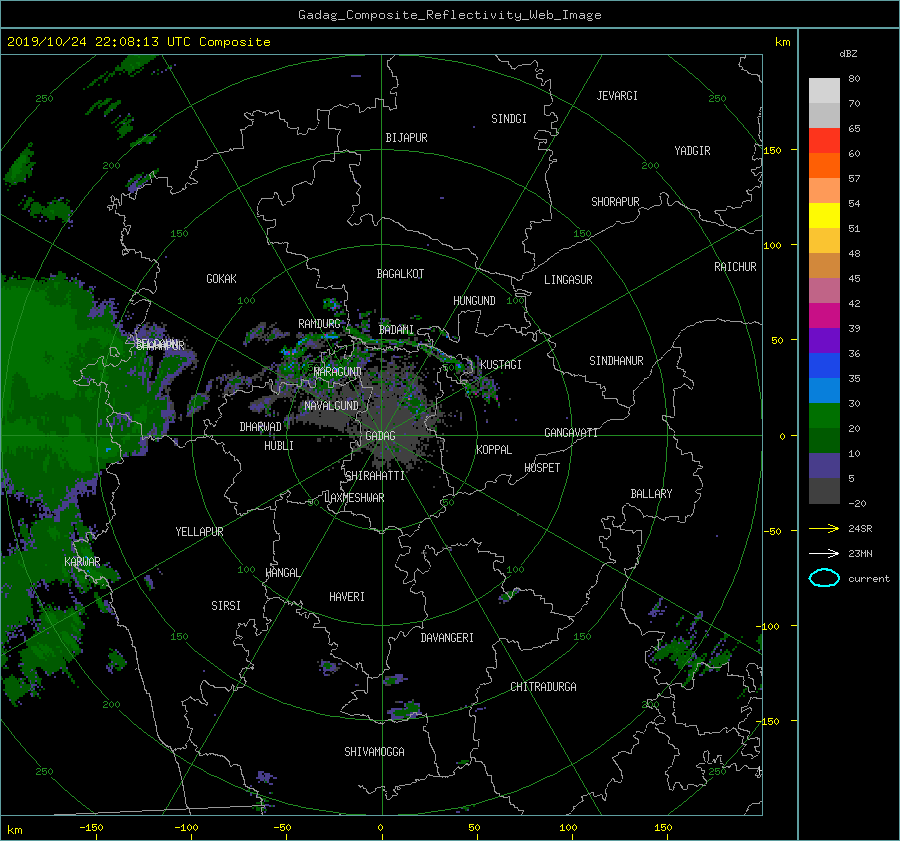The image size is (900, 841).
Task: Click the yellow 54 dBZ color swatch
Action: pos(824,215)
